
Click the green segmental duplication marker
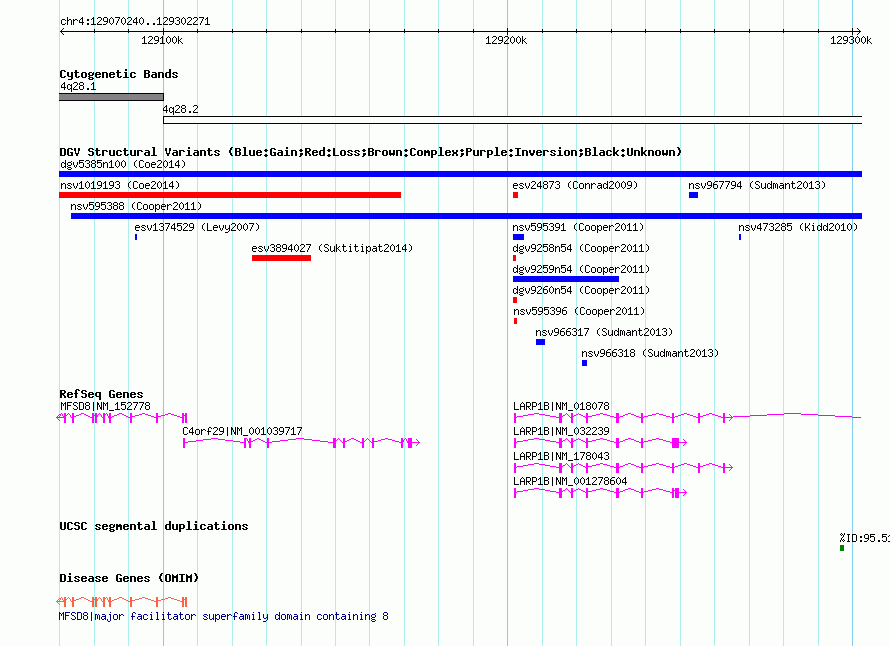[842, 548]
